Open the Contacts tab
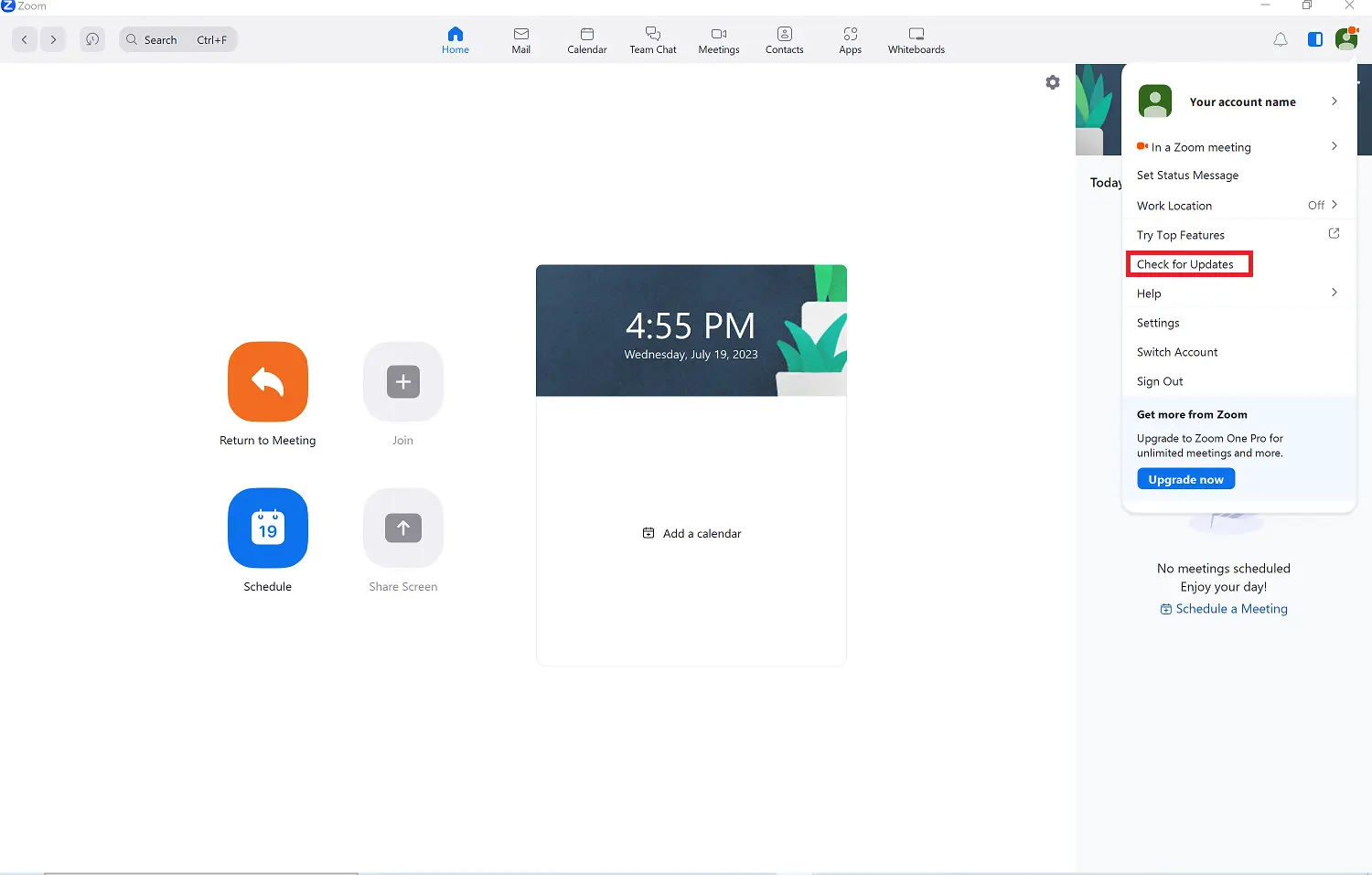 click(x=785, y=40)
